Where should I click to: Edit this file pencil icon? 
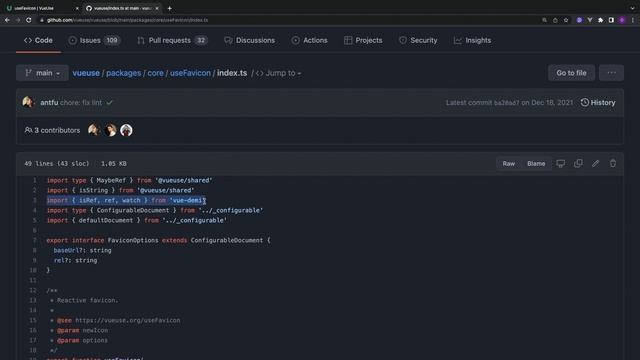(596, 163)
